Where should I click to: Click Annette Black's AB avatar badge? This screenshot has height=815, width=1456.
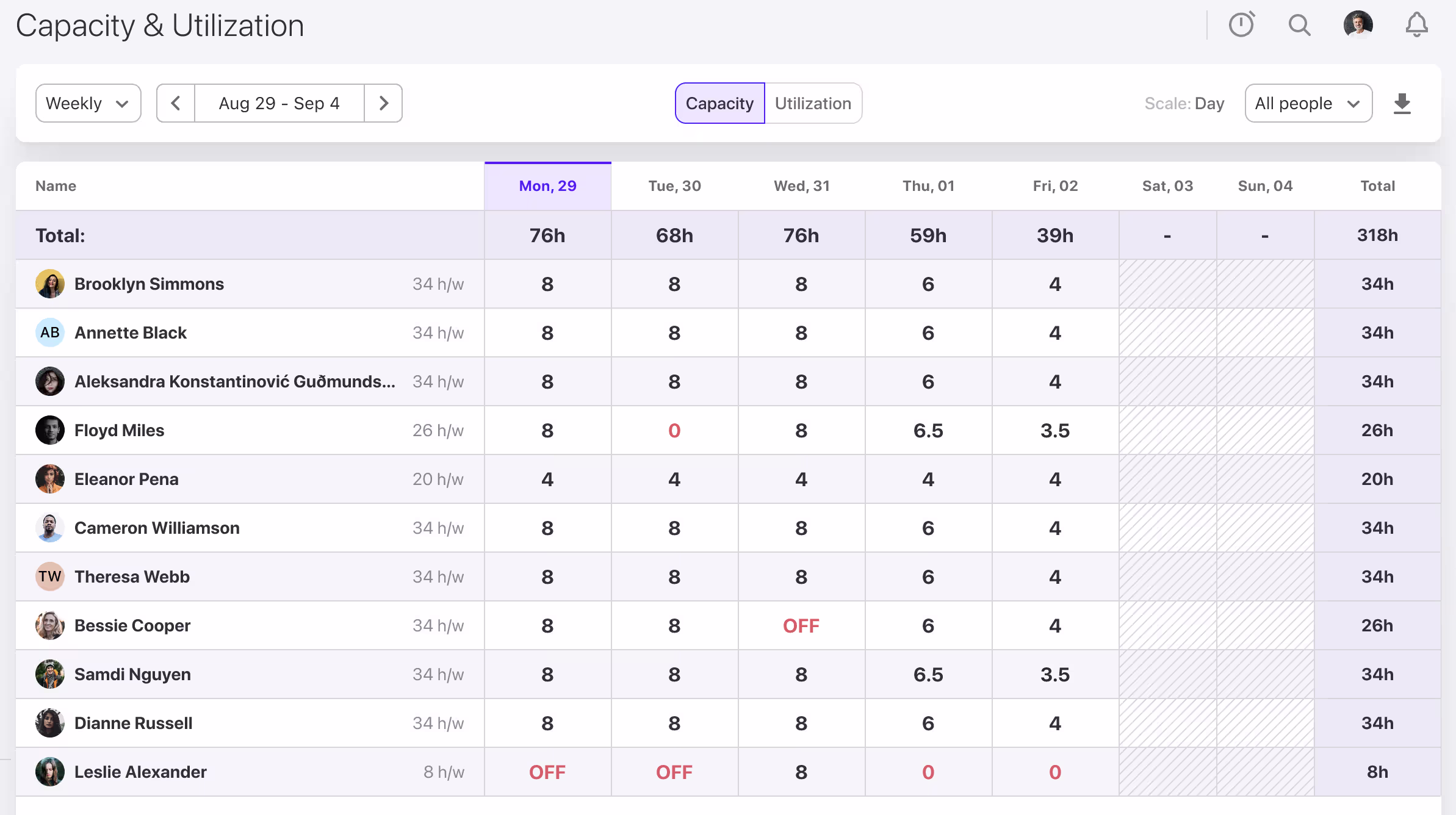coord(50,332)
